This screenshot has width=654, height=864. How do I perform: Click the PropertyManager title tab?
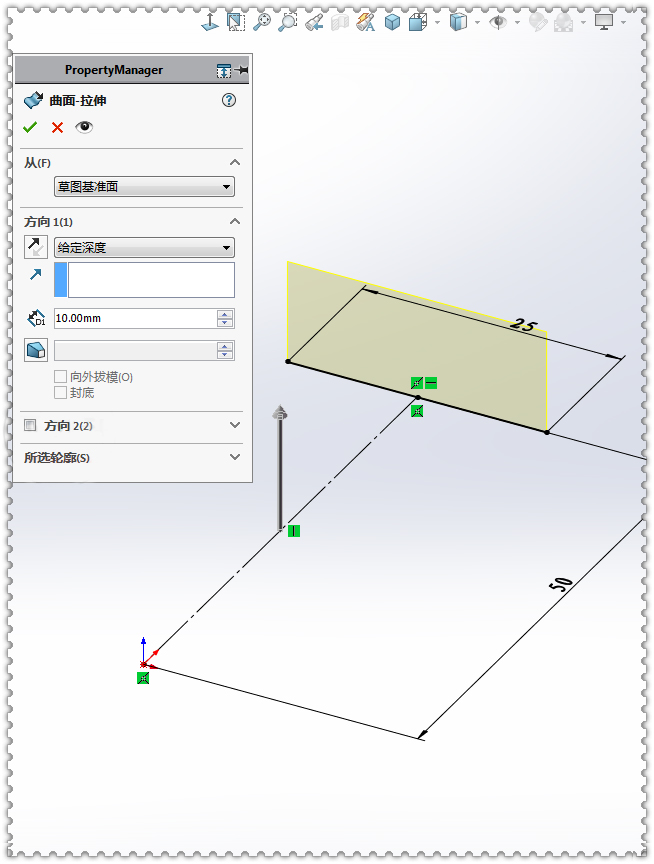113,70
